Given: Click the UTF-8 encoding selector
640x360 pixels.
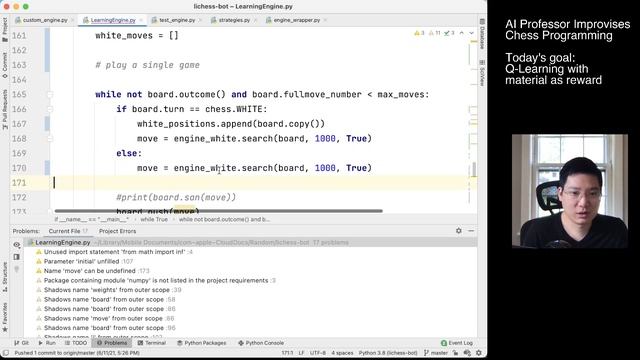Looking at the screenshot, I should point(318,353).
